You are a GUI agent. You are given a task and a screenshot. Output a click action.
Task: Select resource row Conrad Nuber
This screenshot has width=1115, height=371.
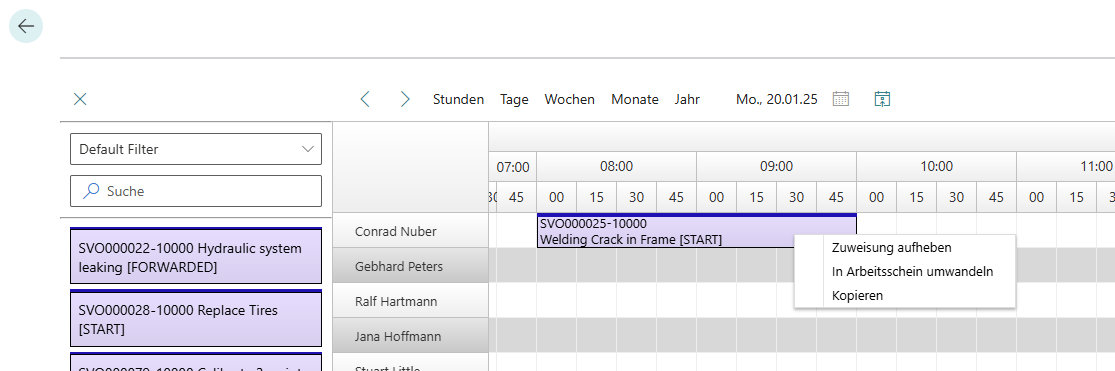click(410, 231)
